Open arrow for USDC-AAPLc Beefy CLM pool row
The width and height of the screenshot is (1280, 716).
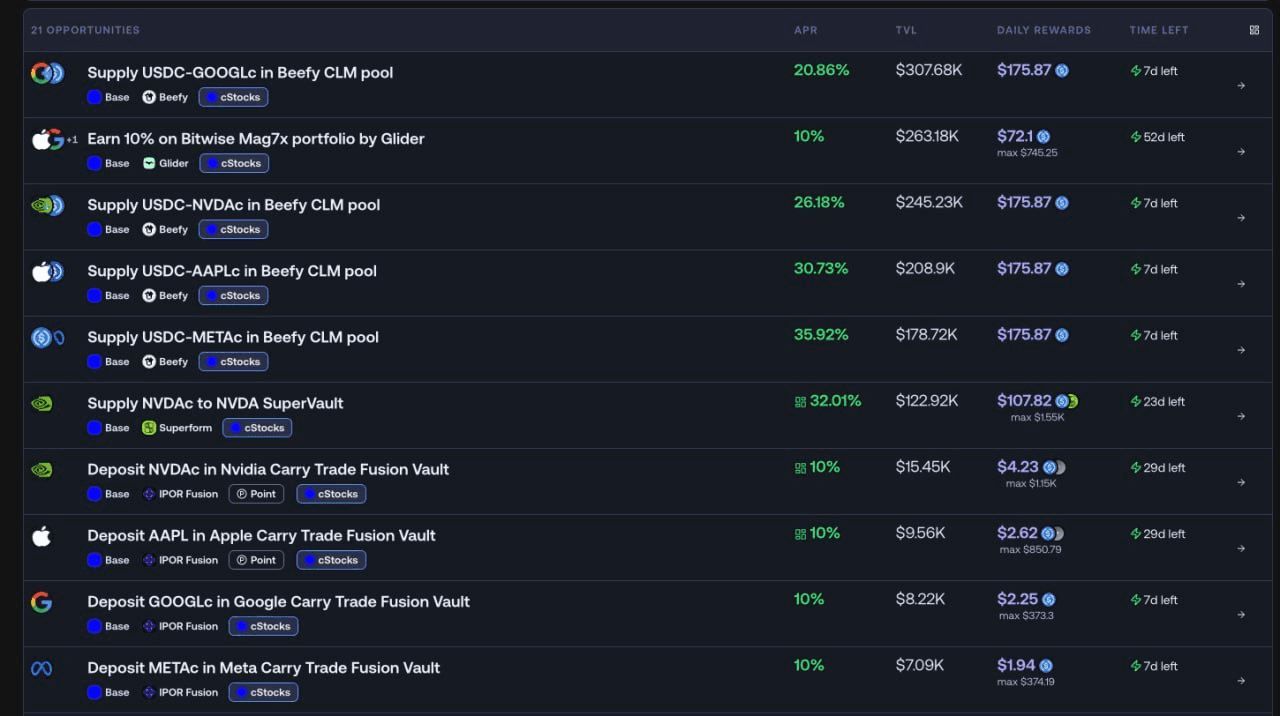pyautogui.click(x=1241, y=284)
